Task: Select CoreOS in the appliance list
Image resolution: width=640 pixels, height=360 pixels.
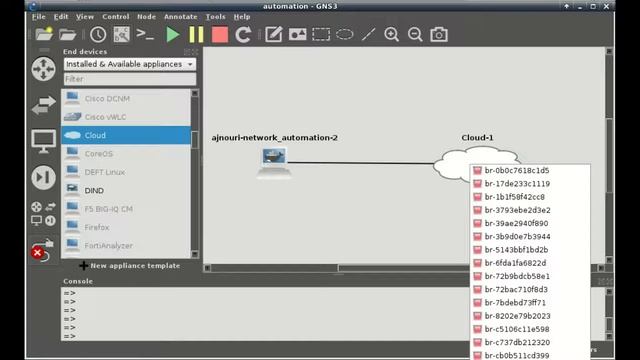Action: [126, 153]
